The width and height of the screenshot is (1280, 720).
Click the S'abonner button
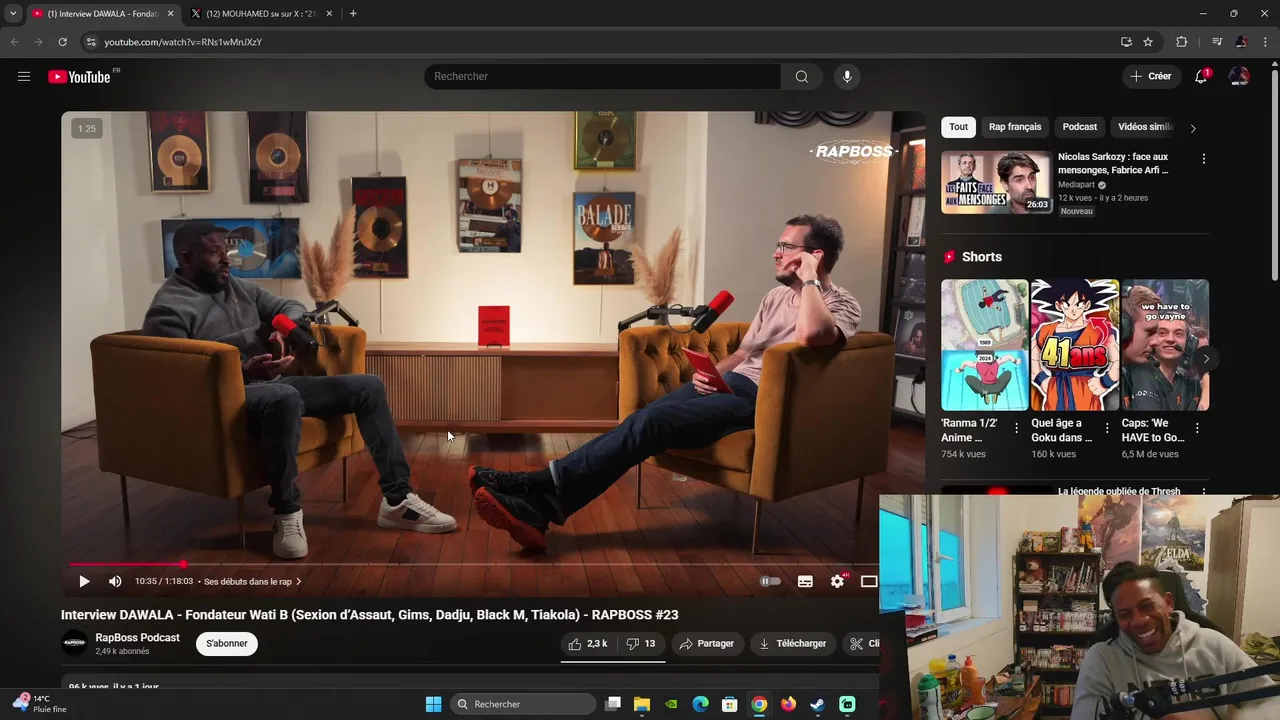pos(227,644)
